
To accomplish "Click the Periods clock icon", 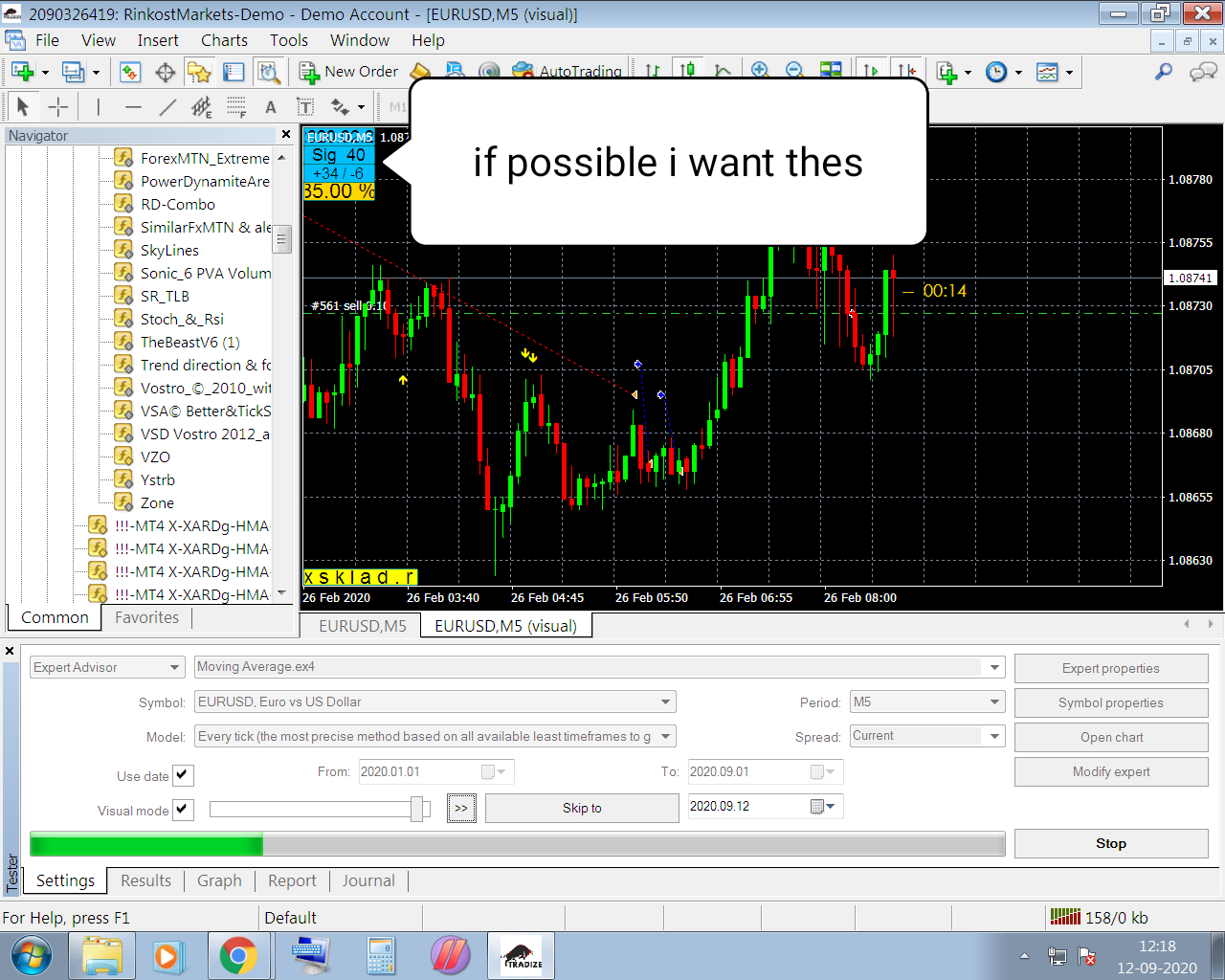I will pyautogui.click(x=996, y=72).
